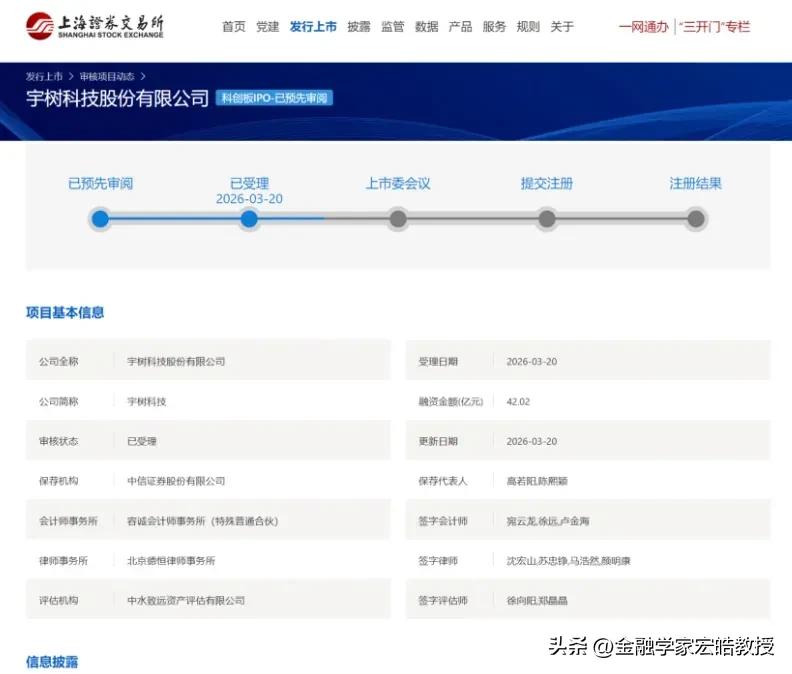Click the 公司简称 value 宇树科技

tap(146, 402)
